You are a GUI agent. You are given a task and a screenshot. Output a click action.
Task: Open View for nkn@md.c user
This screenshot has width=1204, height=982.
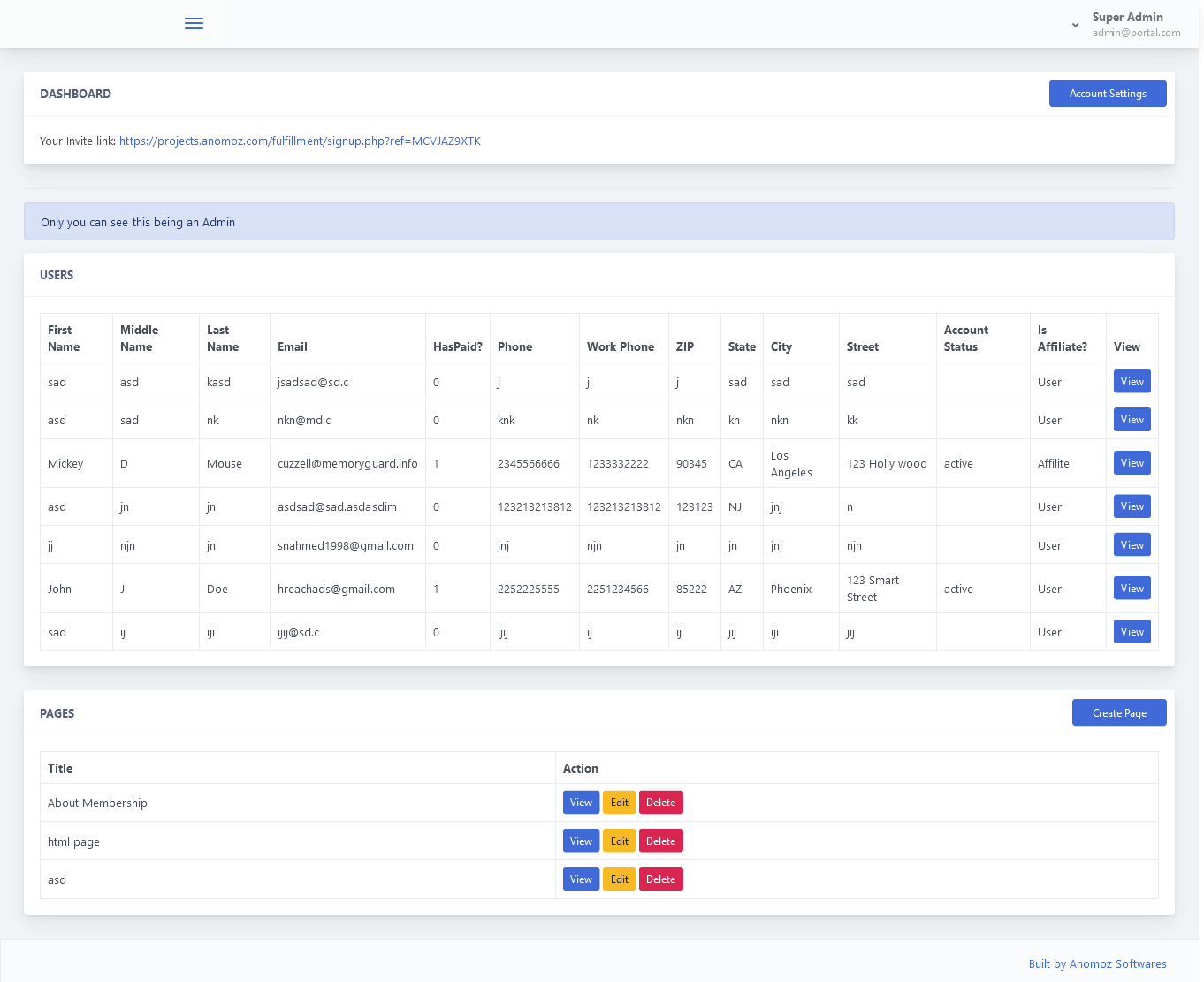1132,420
